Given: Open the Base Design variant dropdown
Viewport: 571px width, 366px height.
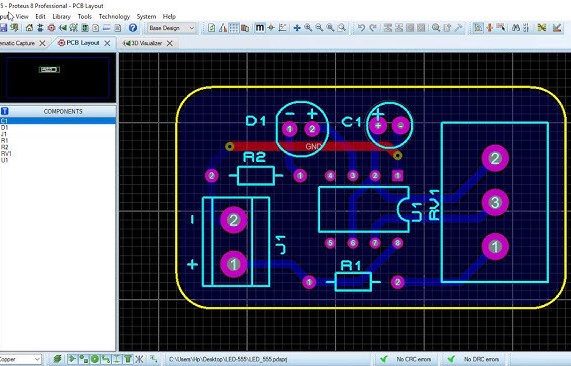Looking at the screenshot, I should click(x=172, y=28).
